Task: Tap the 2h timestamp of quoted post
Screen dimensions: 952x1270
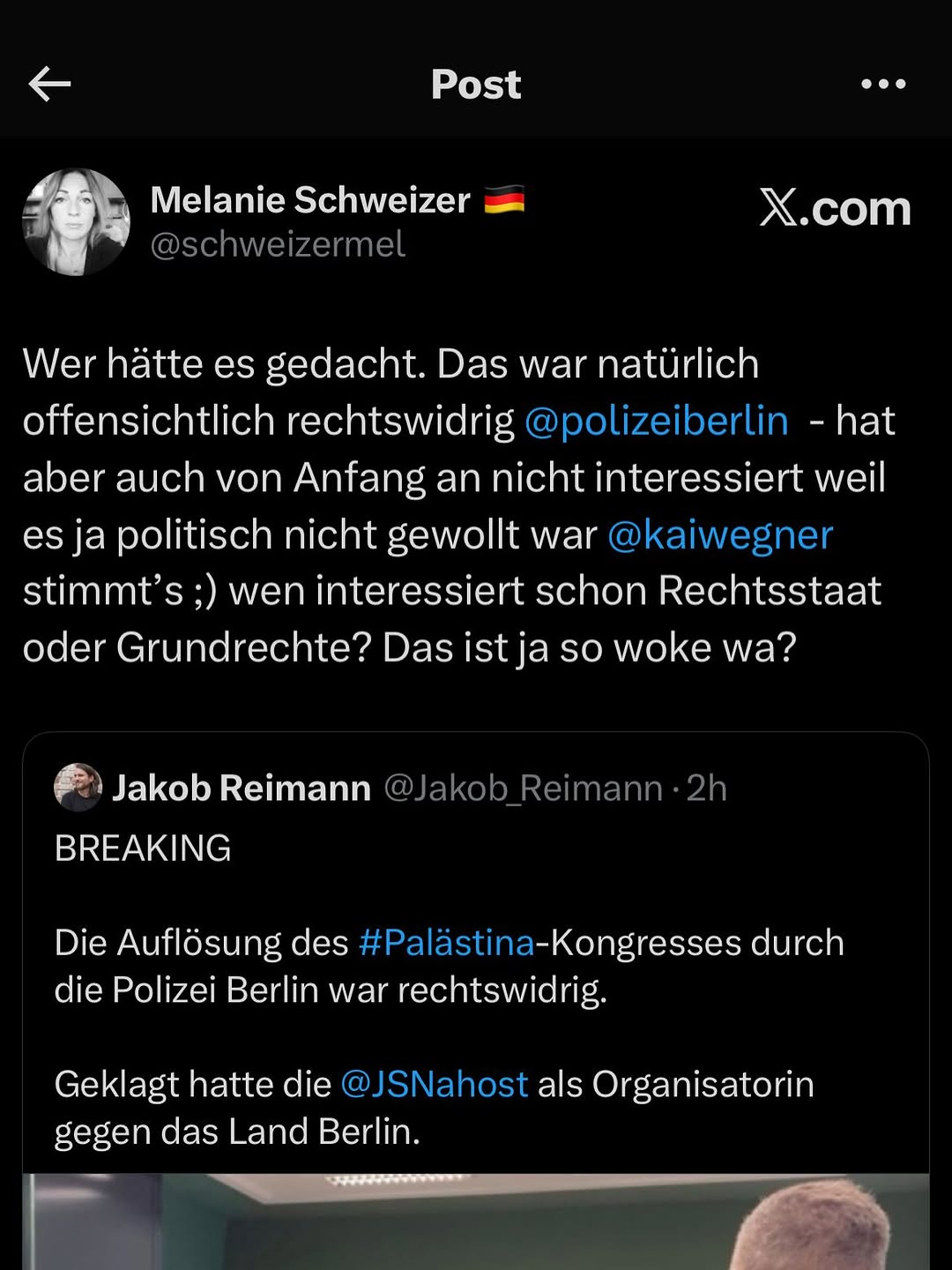Action: coord(707,788)
